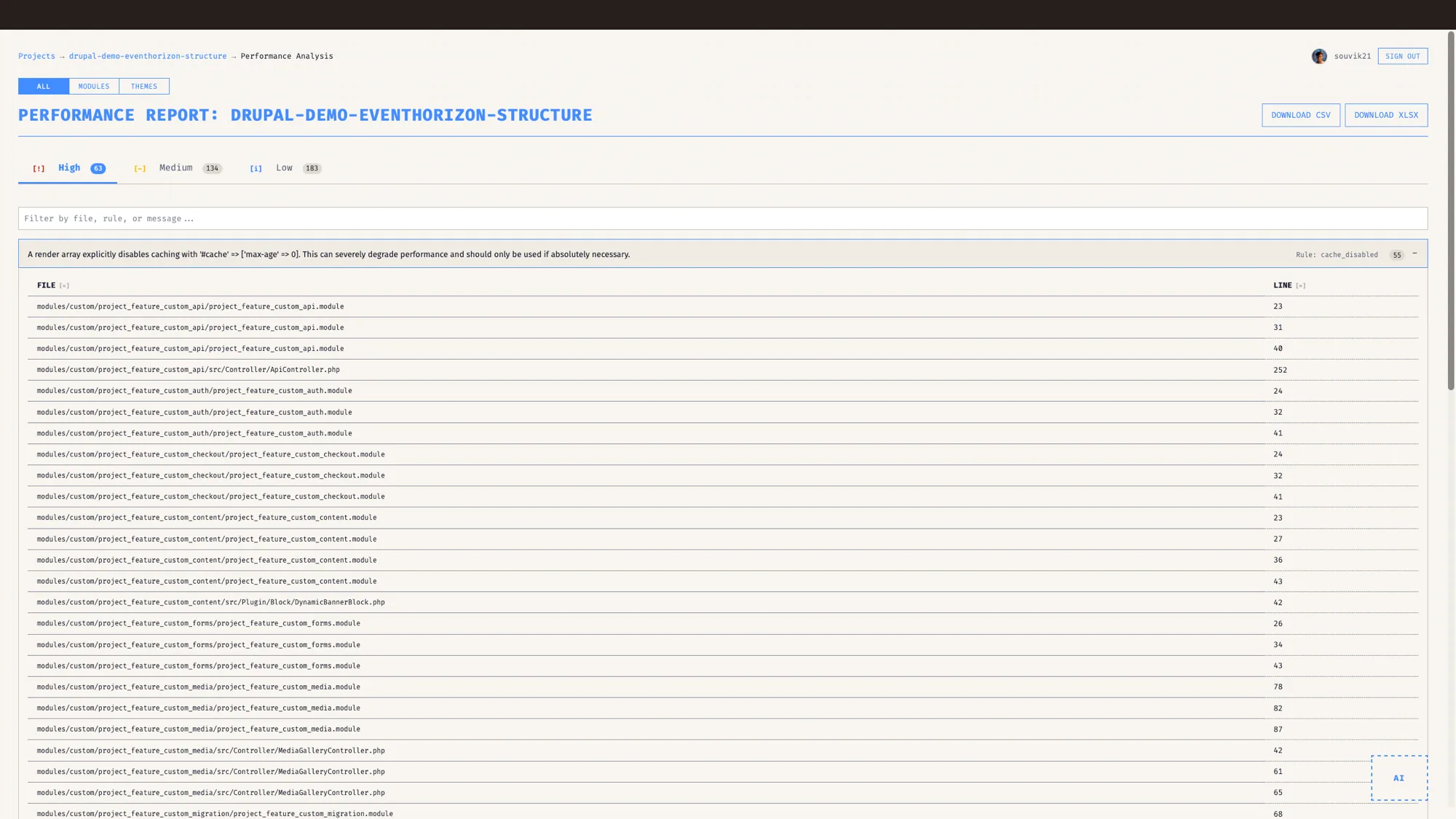Download the report as XLSX
This screenshot has height=819, width=1456.
(x=1386, y=115)
